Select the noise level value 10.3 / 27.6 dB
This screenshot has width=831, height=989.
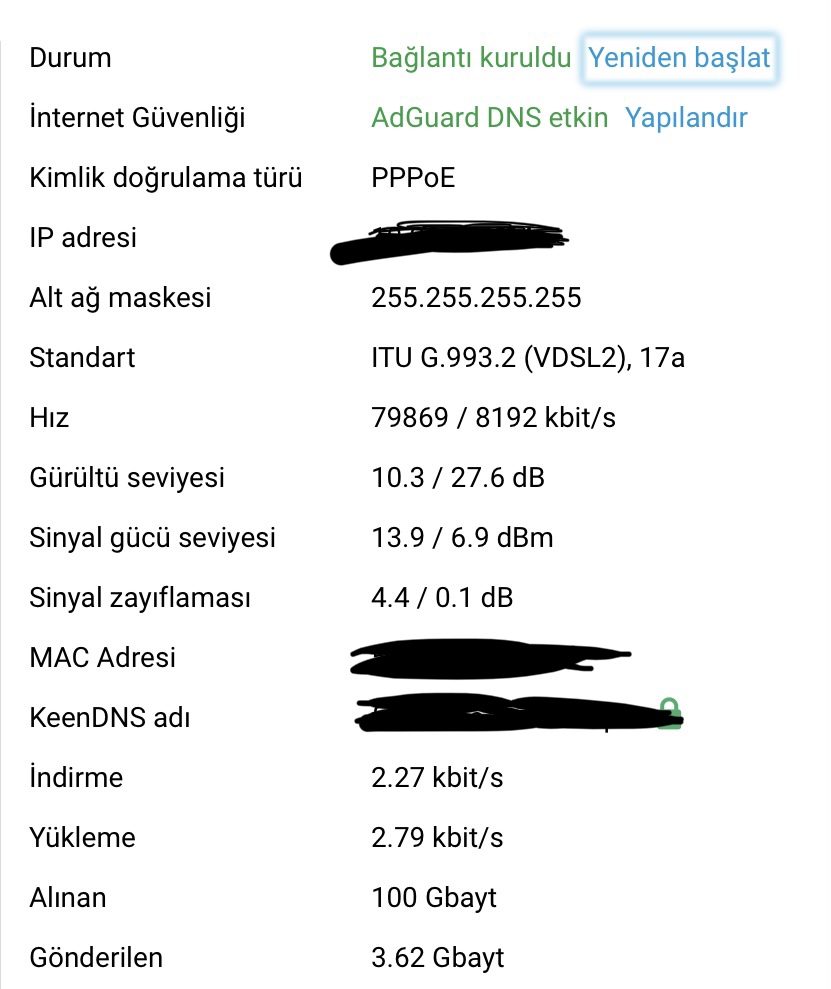tap(458, 477)
